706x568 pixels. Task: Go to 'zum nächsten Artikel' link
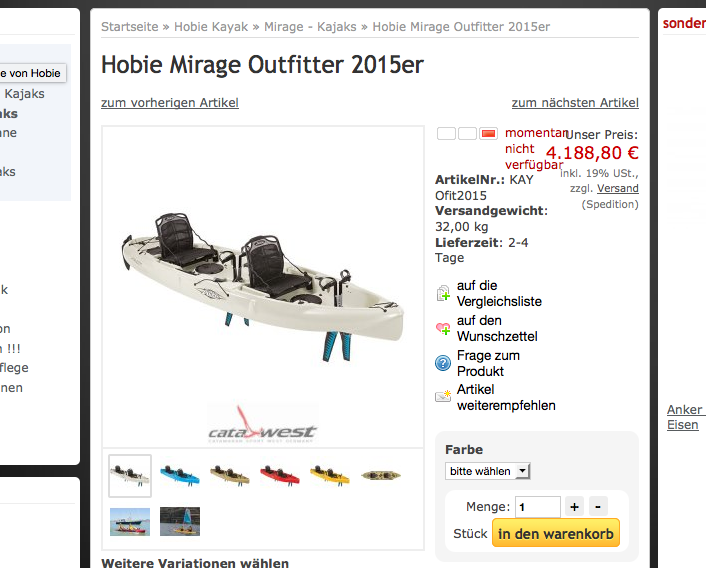click(x=575, y=103)
